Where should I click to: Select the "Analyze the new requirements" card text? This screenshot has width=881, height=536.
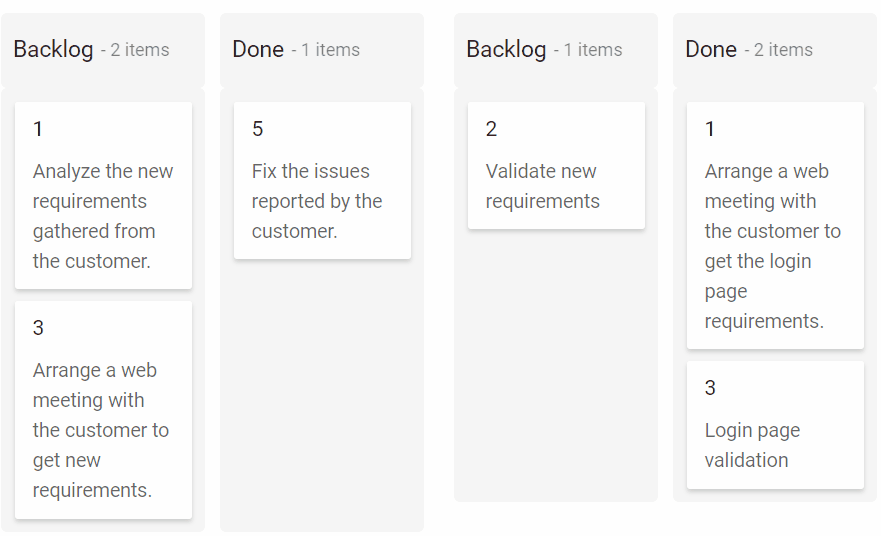tap(103, 216)
